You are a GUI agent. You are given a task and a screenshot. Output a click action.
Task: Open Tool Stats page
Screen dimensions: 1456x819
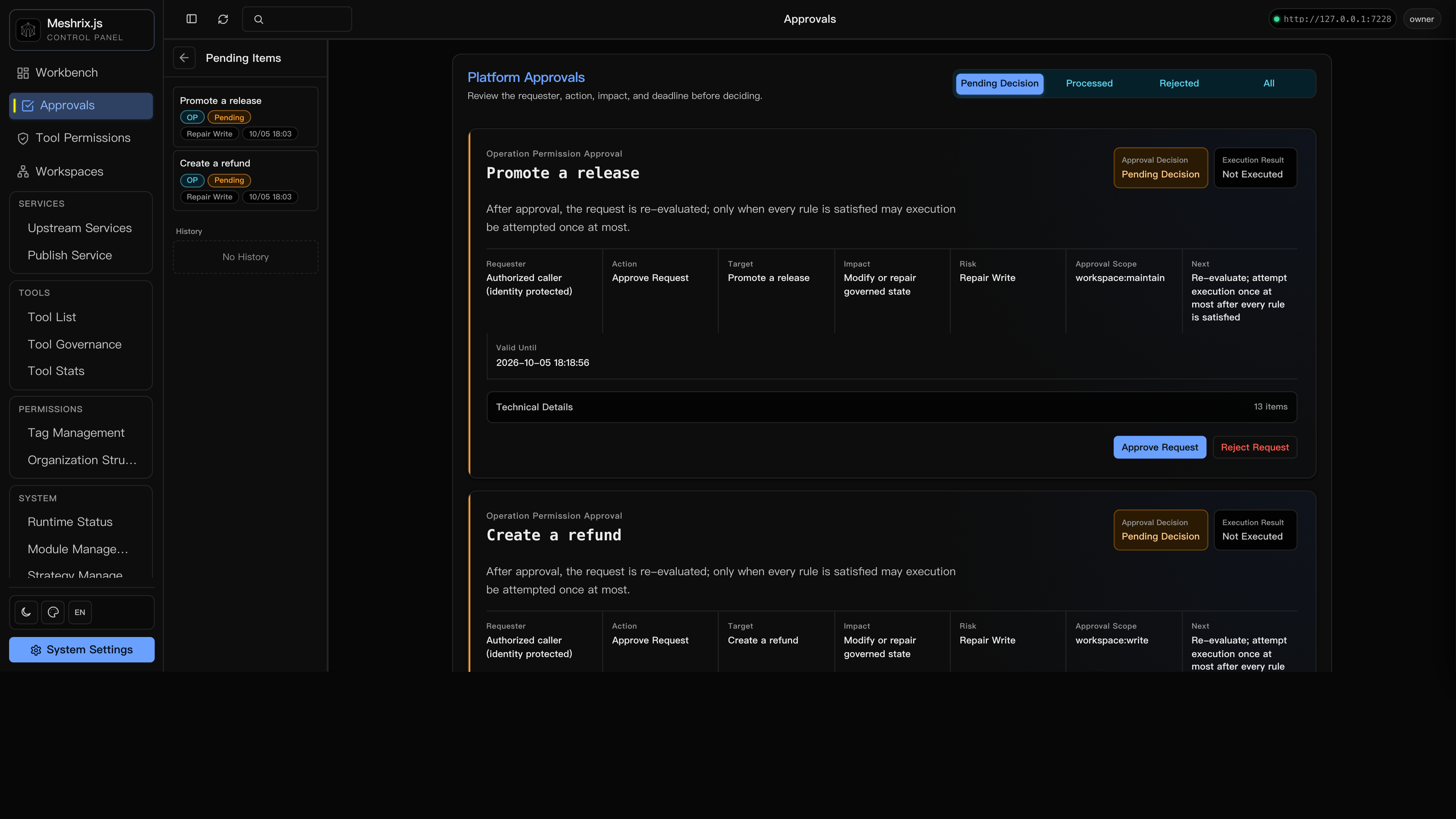[56, 371]
